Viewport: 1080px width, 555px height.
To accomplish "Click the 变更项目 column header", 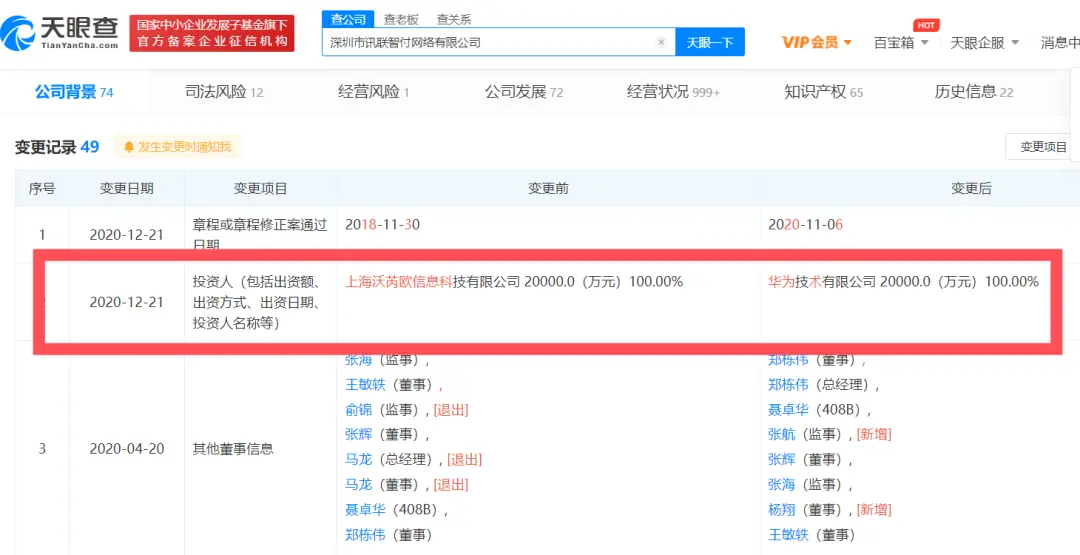I will tap(260, 189).
